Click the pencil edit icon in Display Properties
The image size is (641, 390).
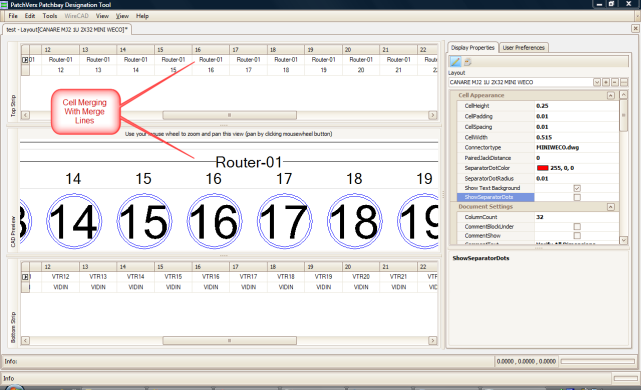click(x=455, y=62)
